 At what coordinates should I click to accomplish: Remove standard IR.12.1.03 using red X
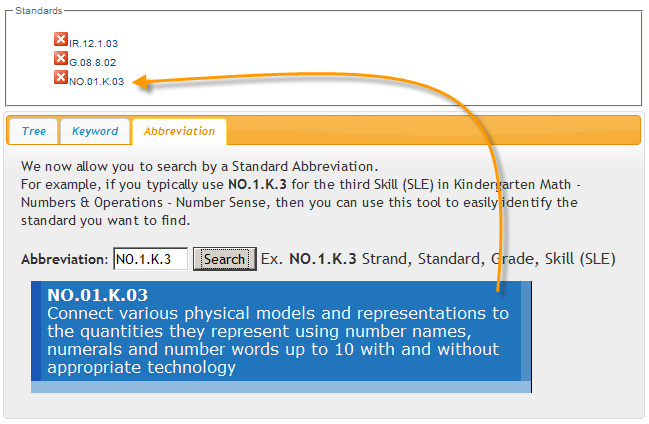tap(61, 39)
